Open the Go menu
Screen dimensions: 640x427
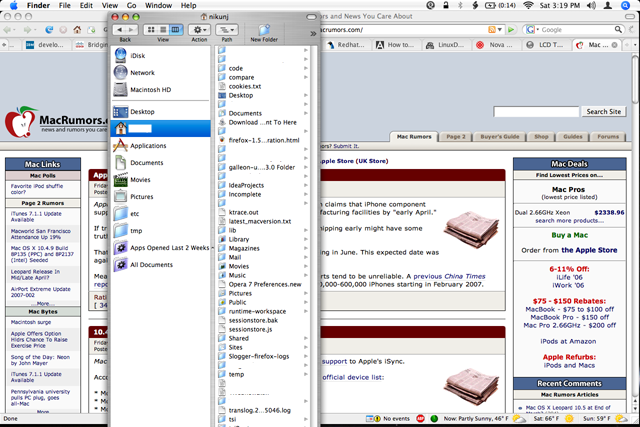coord(131,5)
